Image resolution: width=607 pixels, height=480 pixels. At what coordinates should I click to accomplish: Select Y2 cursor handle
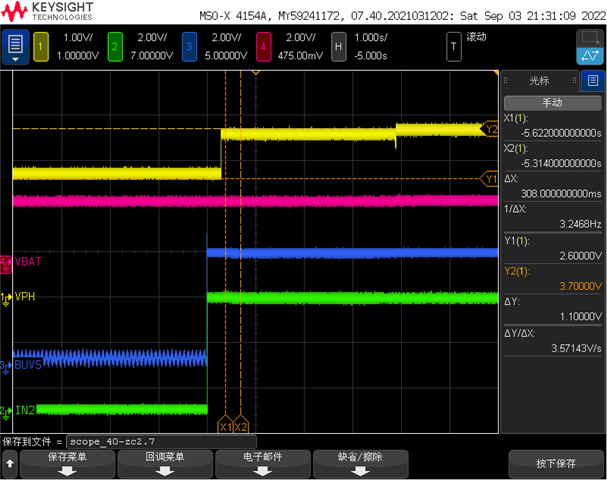(489, 129)
